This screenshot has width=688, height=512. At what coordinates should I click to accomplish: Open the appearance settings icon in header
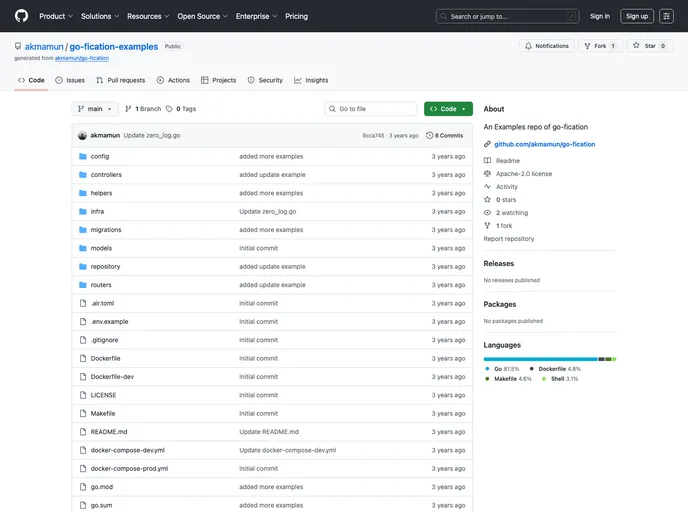tap(666, 16)
